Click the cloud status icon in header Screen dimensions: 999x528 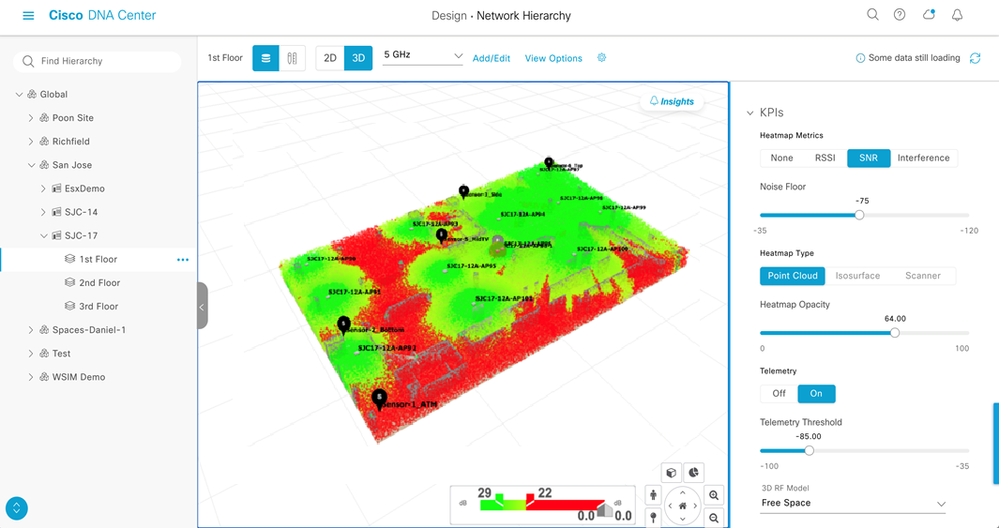pos(929,15)
